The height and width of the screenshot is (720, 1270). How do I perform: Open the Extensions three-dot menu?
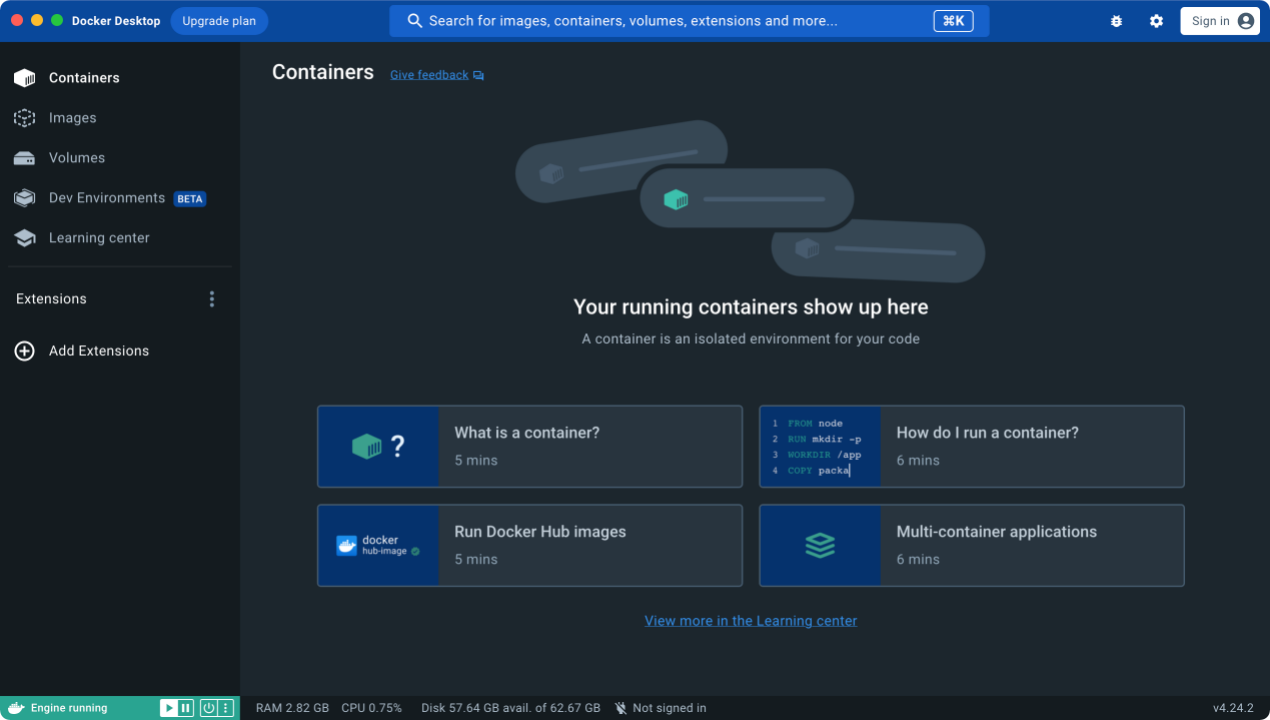point(211,299)
